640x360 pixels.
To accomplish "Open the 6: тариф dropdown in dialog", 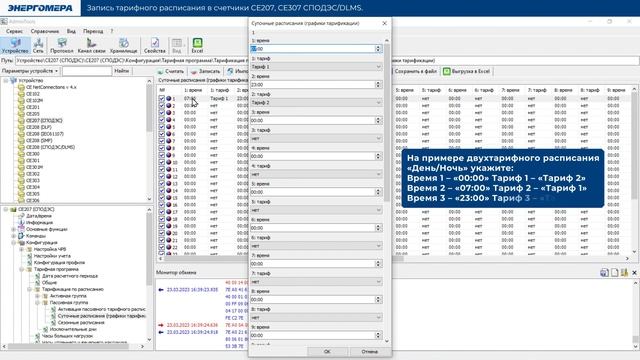I will click(316, 246).
